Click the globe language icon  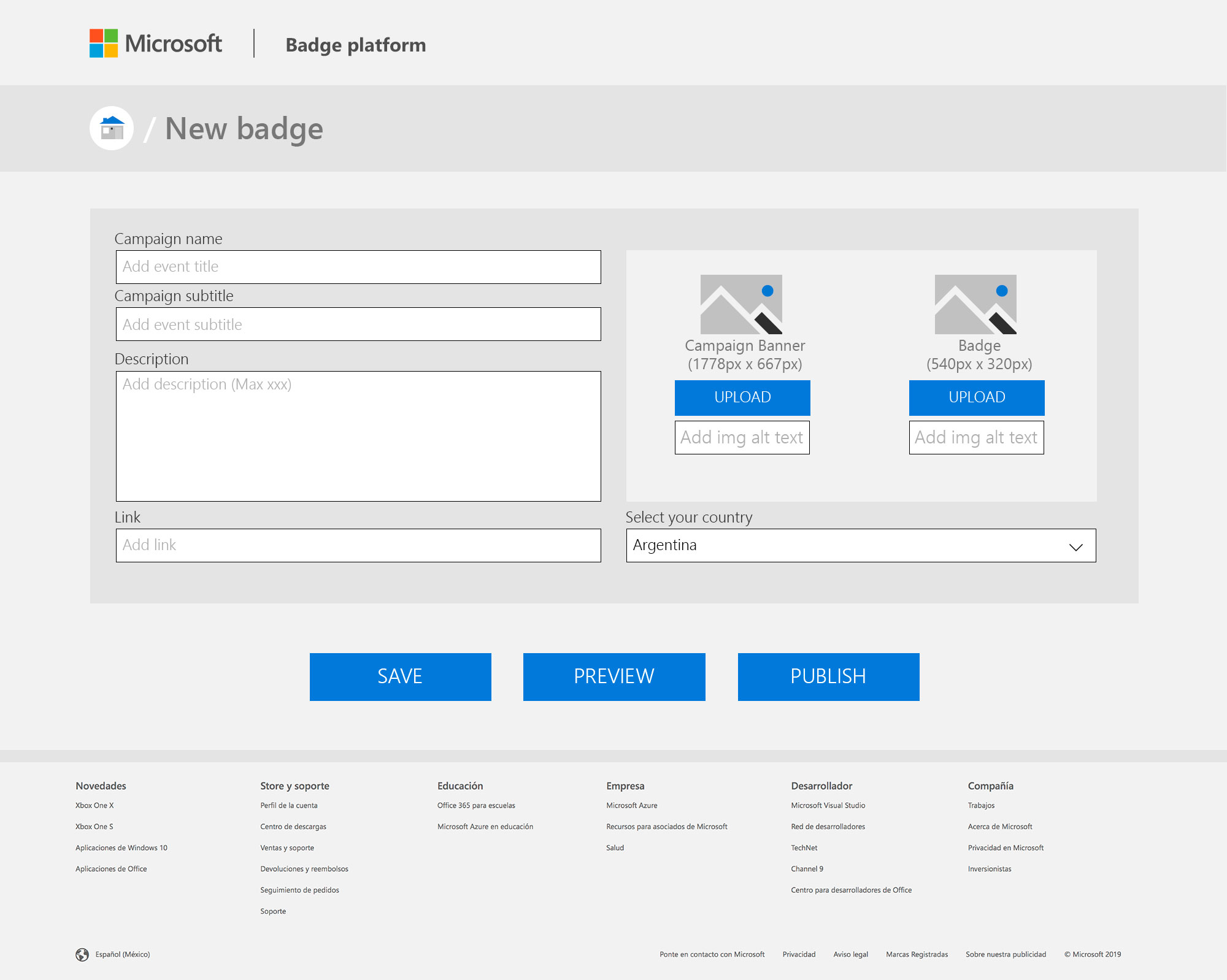point(82,954)
